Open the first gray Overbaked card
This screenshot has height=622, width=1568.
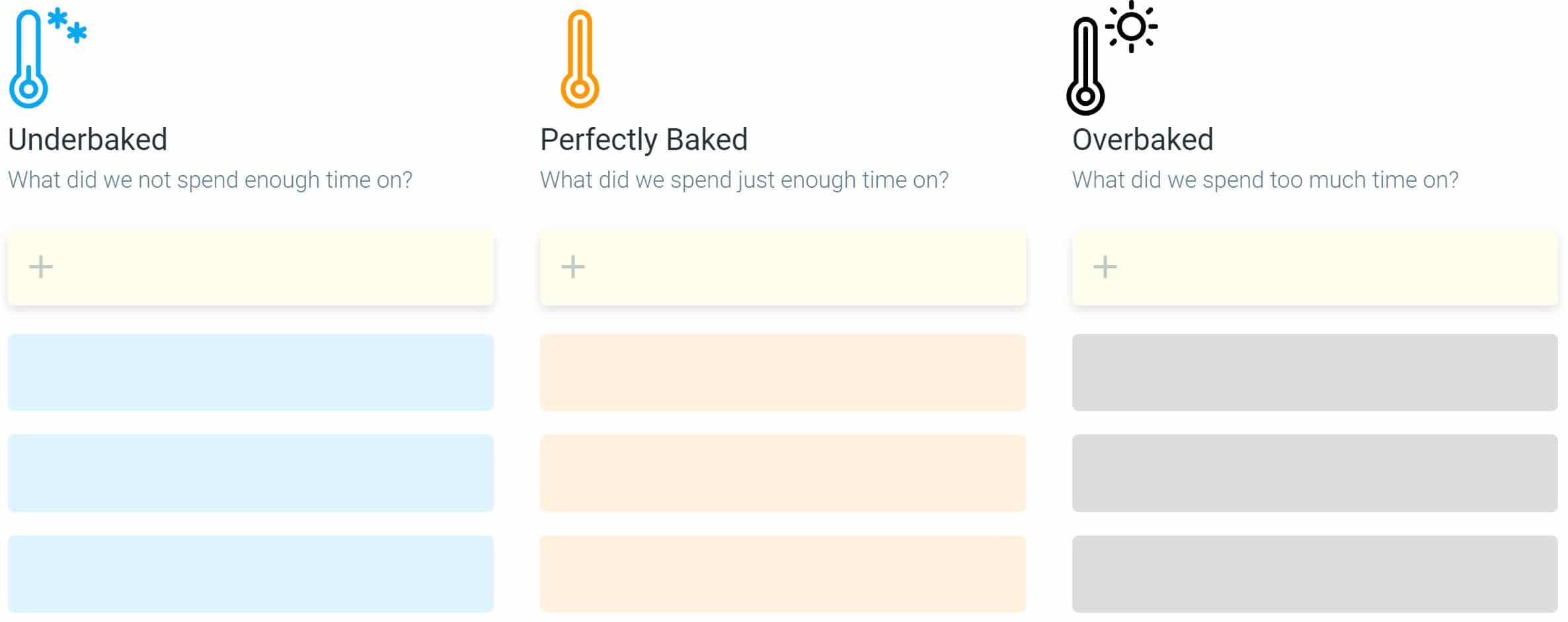pos(1315,372)
